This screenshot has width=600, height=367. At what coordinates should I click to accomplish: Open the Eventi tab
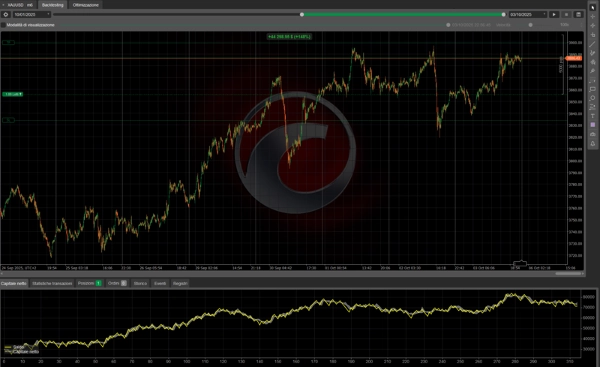[160, 284]
